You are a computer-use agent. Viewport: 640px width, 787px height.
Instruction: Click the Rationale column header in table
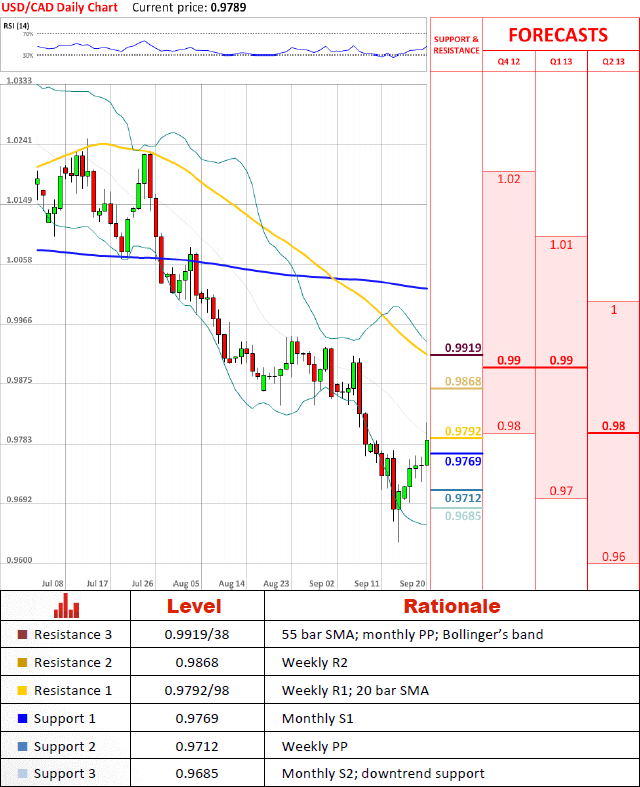click(x=451, y=606)
